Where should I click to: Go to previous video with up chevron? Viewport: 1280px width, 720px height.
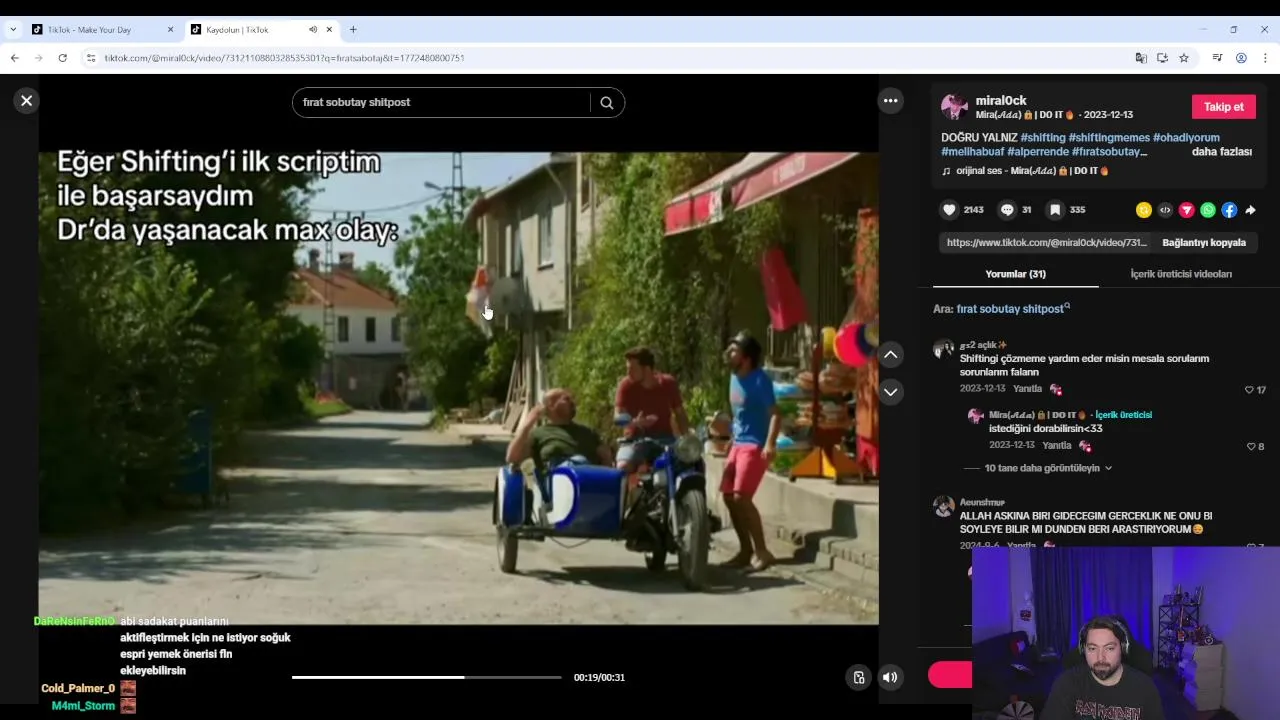click(890, 354)
